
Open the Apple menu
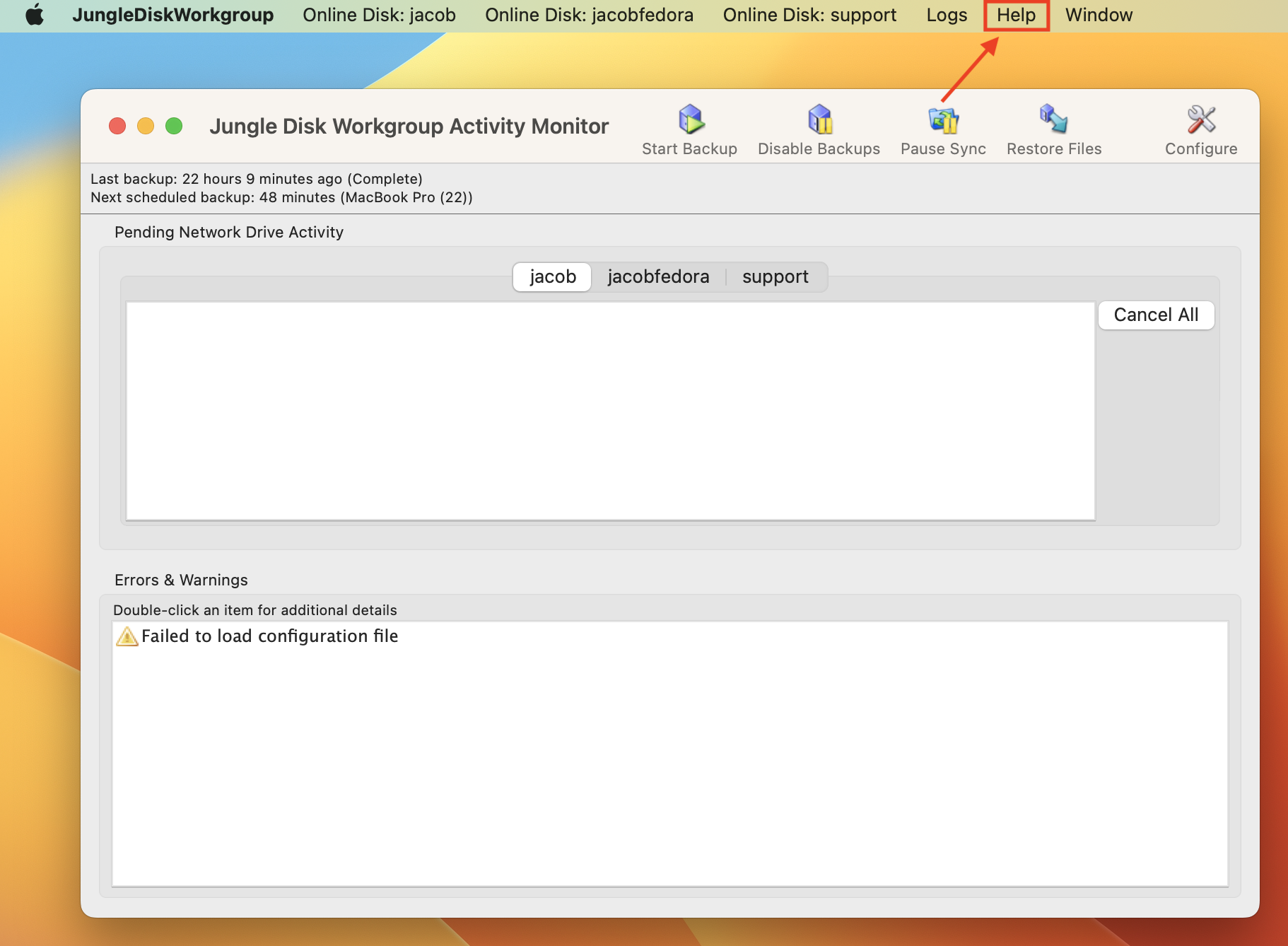click(x=35, y=15)
